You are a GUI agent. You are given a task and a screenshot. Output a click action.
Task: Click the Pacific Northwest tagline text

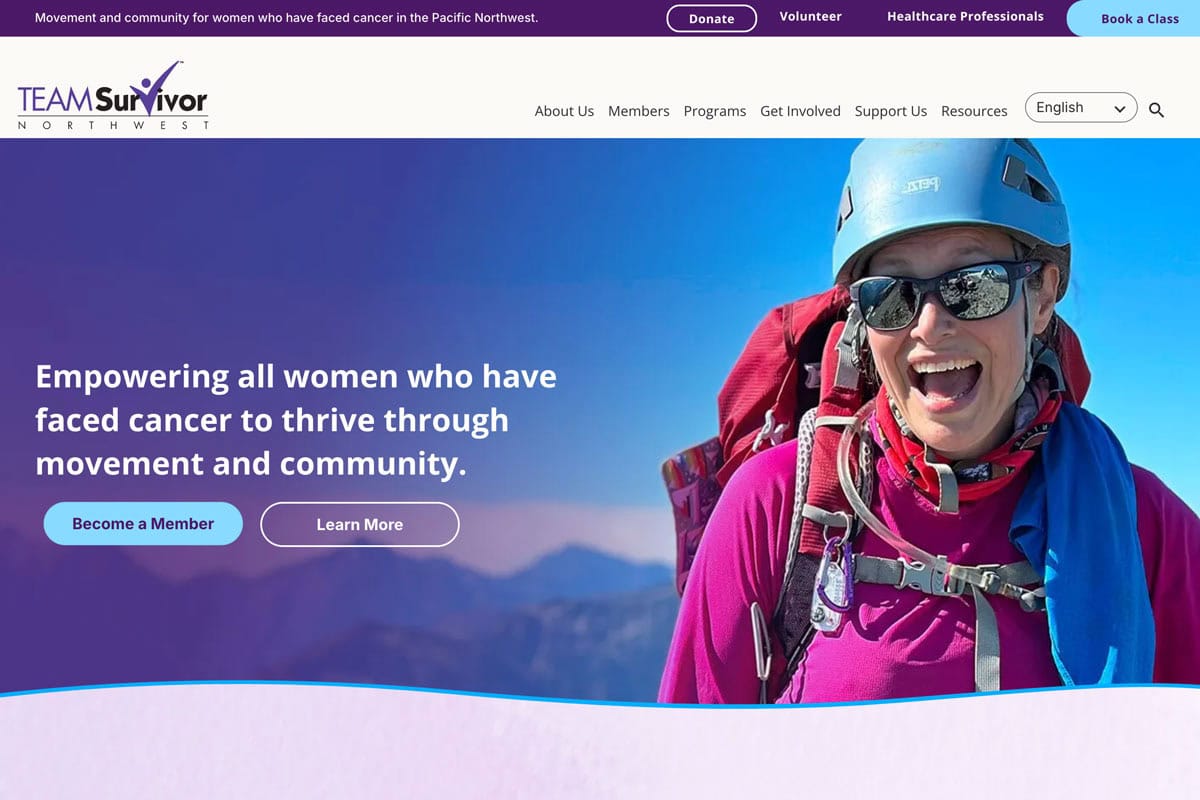point(286,18)
